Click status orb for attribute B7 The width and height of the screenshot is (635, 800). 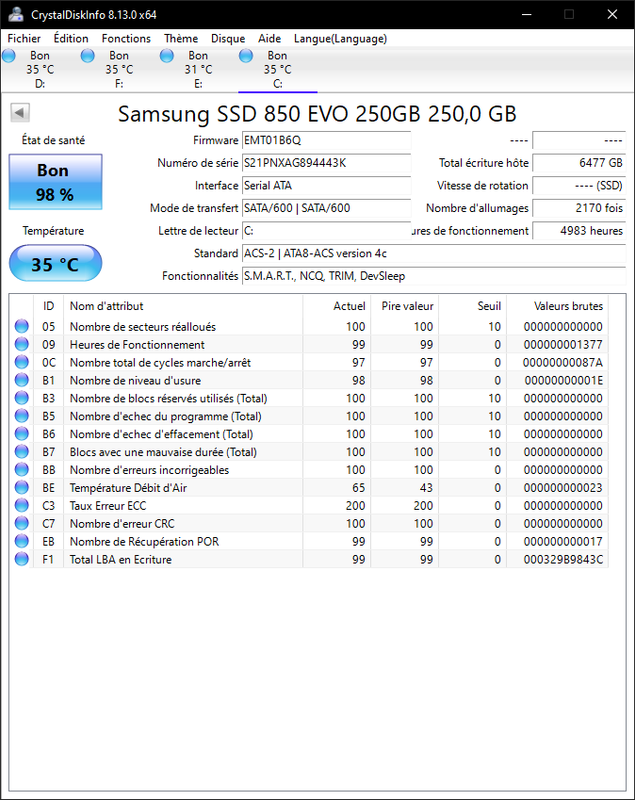pos(21,451)
